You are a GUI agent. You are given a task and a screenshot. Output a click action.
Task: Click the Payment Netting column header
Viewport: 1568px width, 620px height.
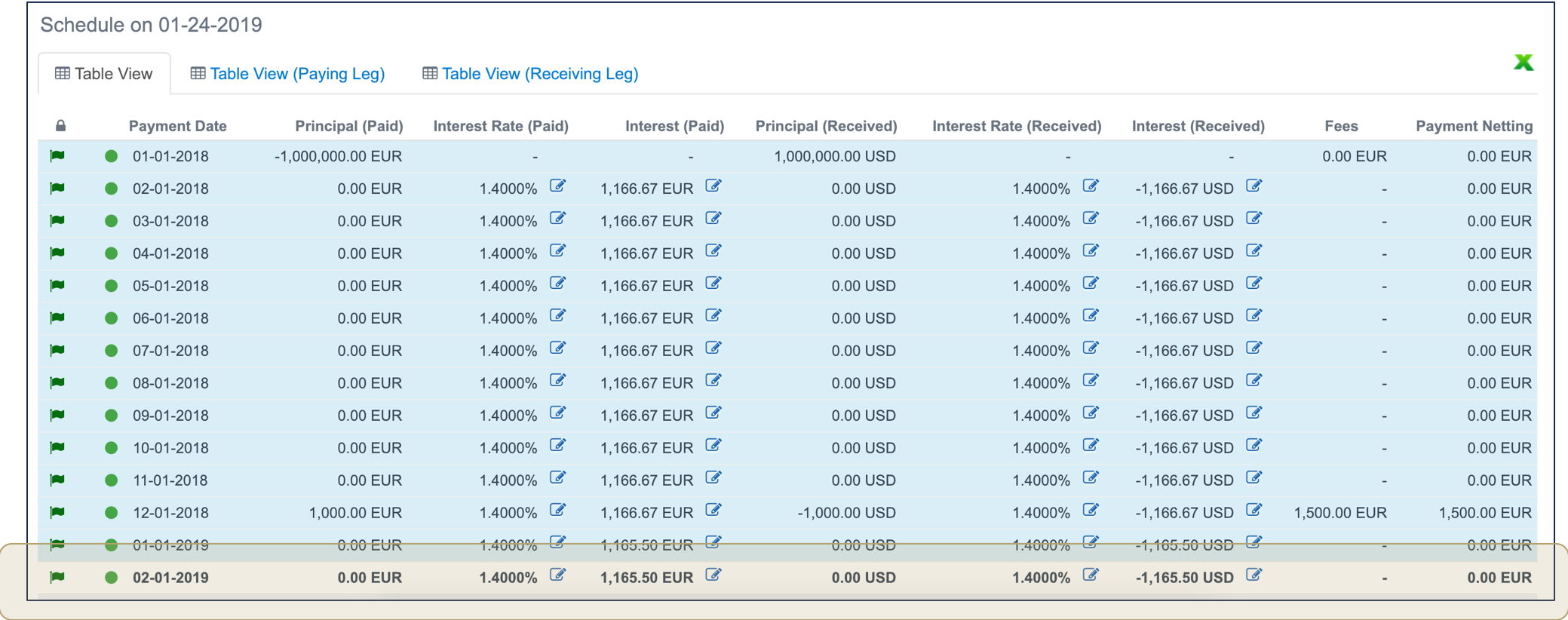coord(1474,126)
